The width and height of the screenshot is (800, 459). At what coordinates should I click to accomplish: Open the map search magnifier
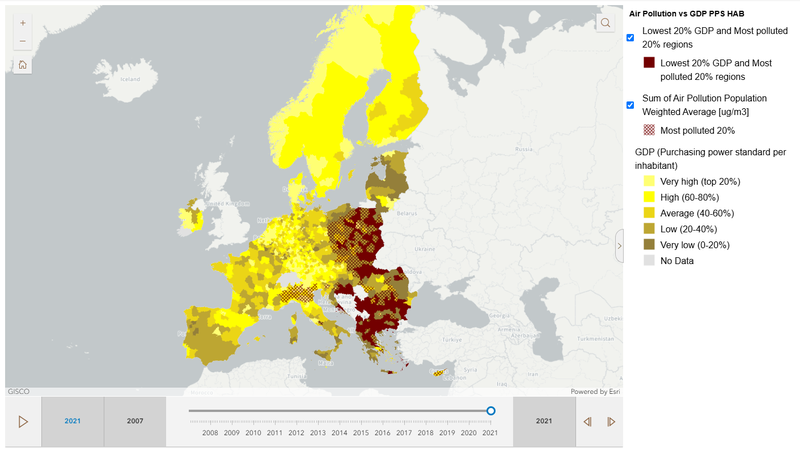606,23
